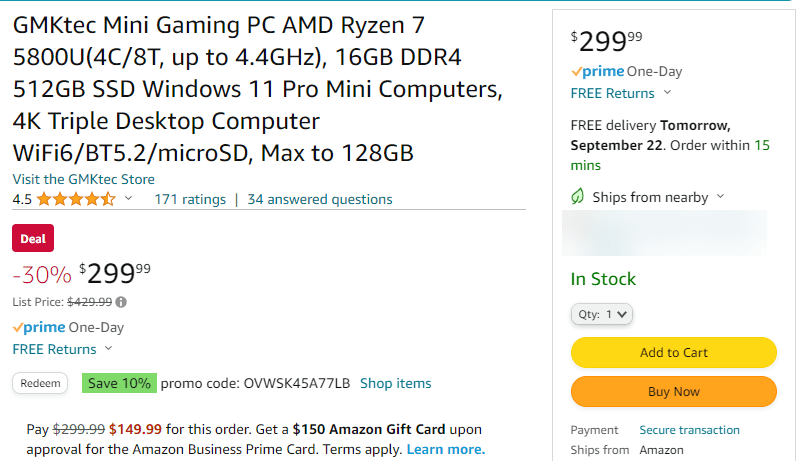Click the green leaf Ships from nearby icon
Screen dimensions: 805x461
coord(578,197)
